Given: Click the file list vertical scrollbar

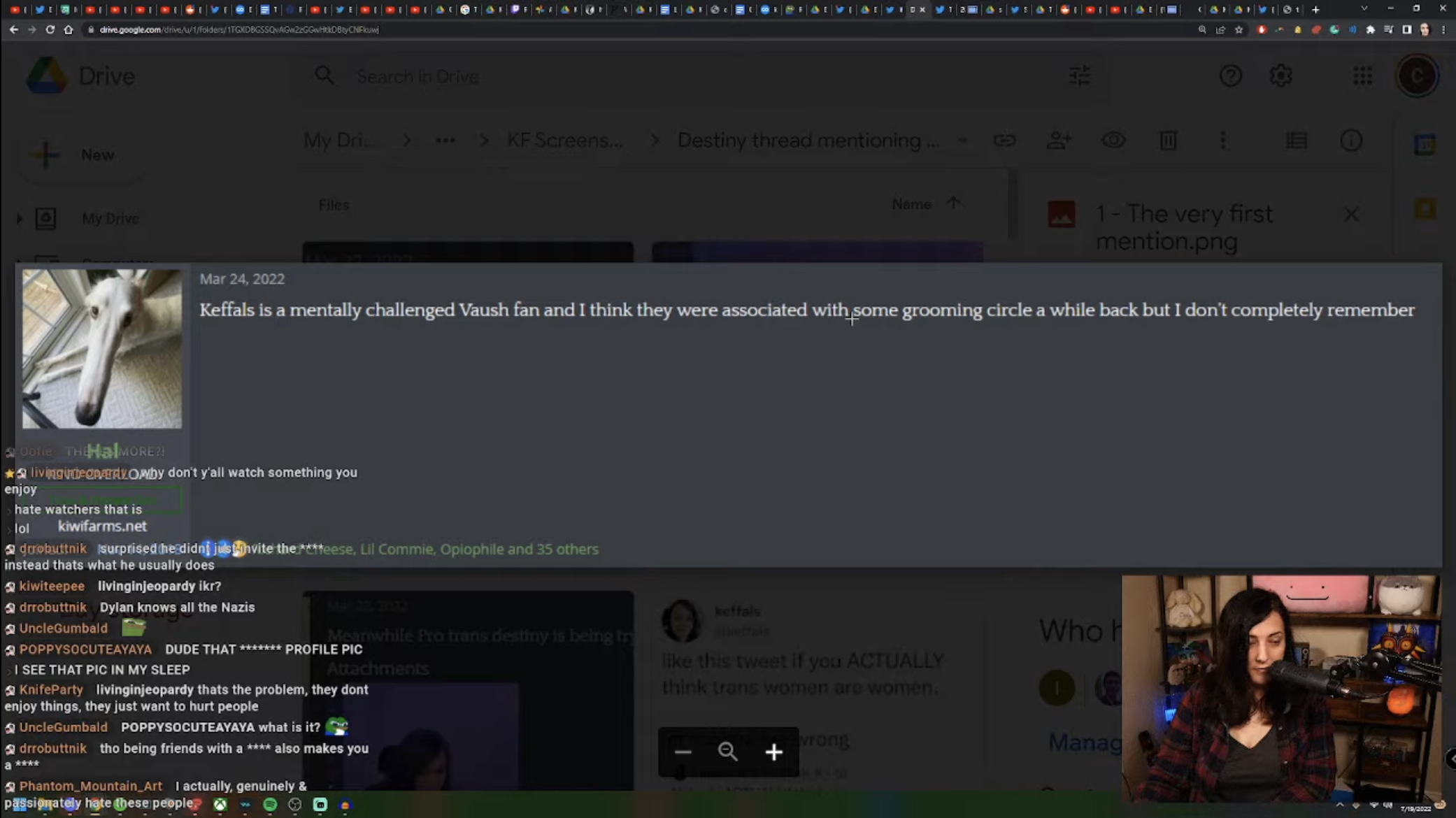Looking at the screenshot, I should (x=1013, y=204).
